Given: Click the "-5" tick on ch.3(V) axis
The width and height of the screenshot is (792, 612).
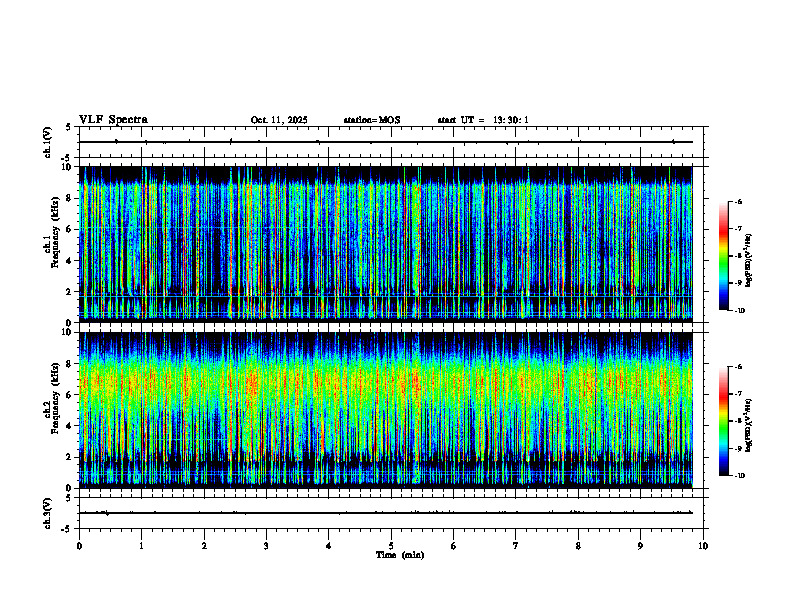Looking at the screenshot, I should point(68,529).
